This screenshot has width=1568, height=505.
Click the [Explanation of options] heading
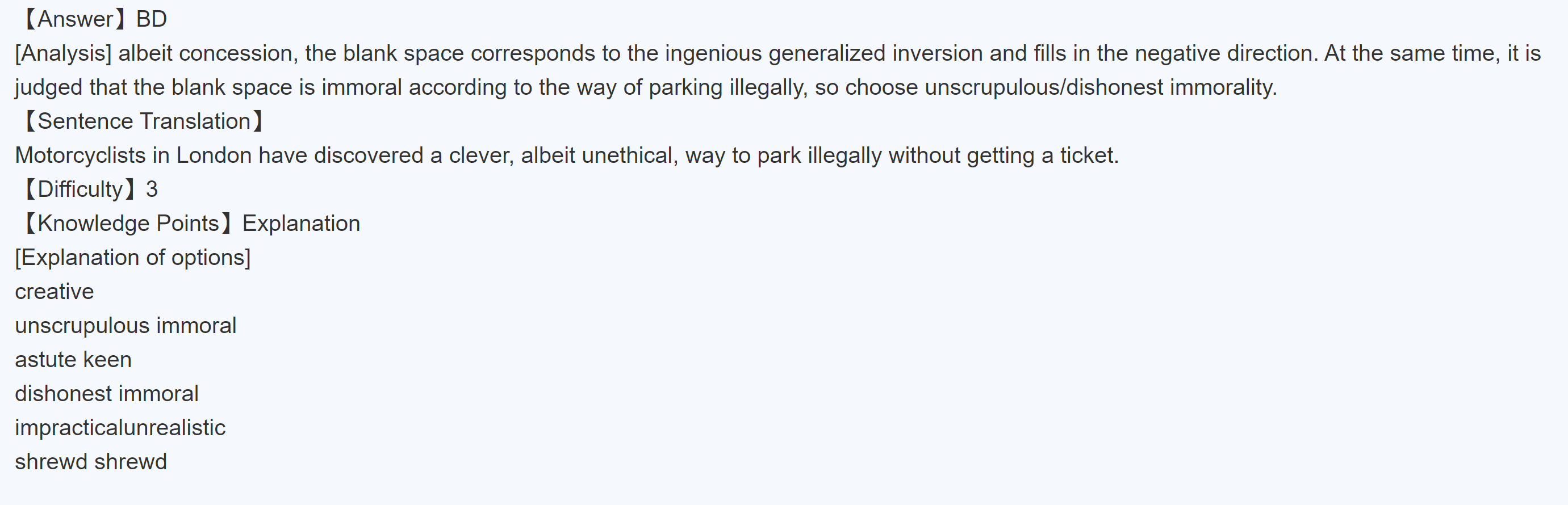[133, 258]
